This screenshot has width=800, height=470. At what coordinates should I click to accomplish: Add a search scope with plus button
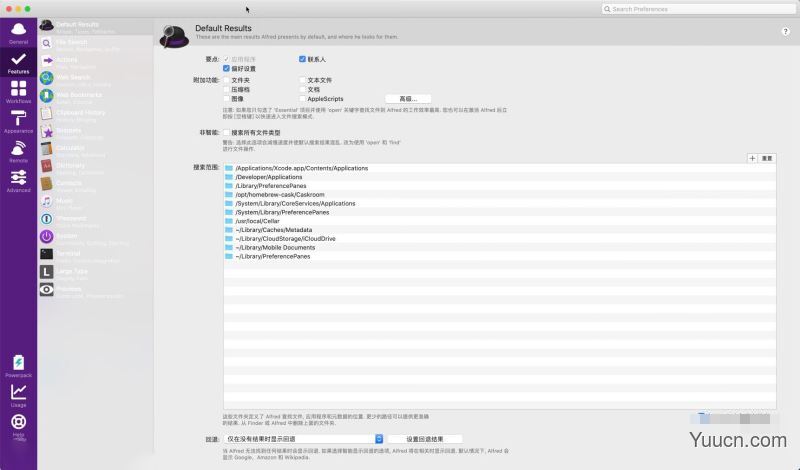pos(752,158)
